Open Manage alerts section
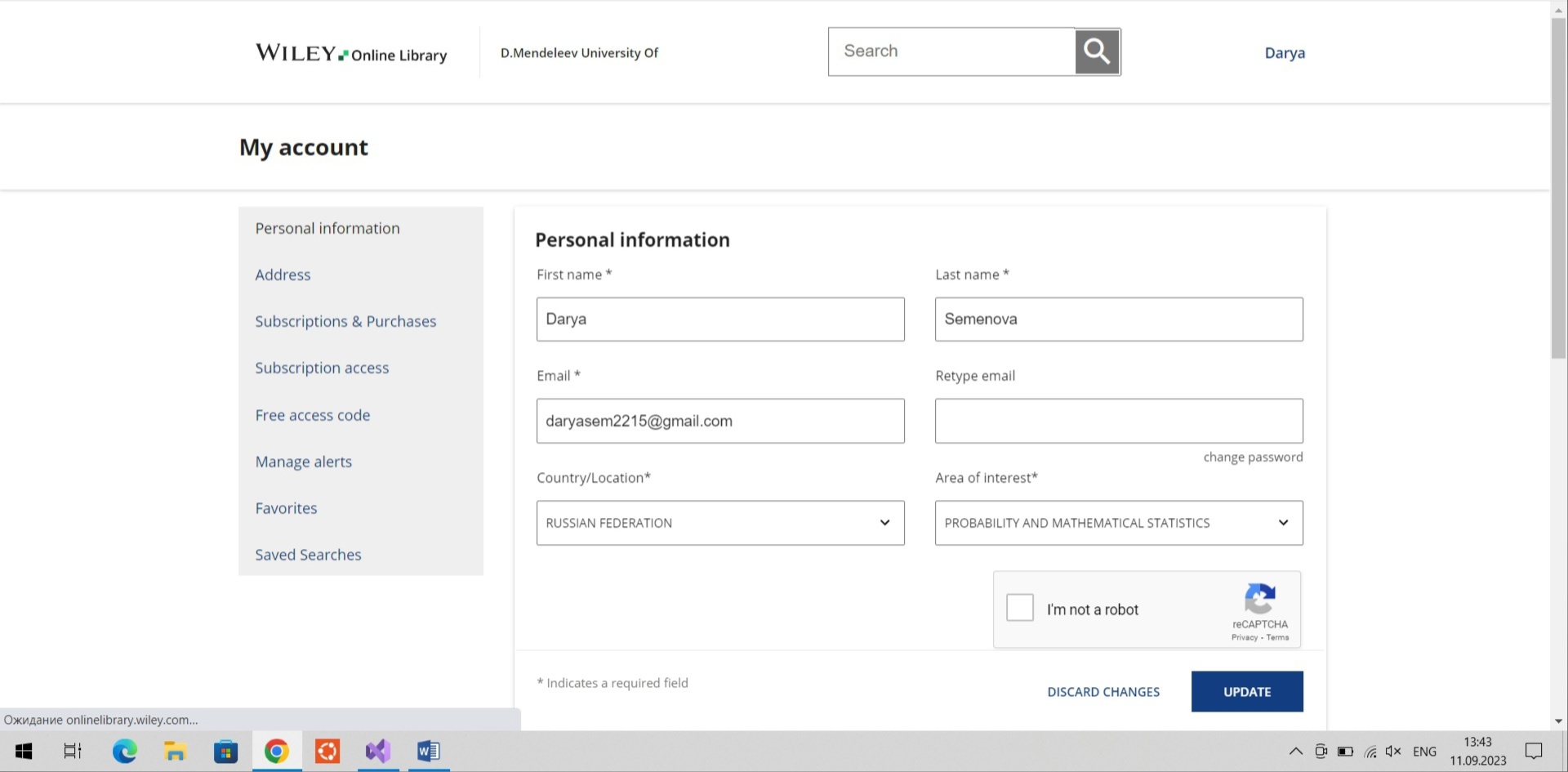Image resolution: width=1568 pixels, height=772 pixels. (x=303, y=462)
